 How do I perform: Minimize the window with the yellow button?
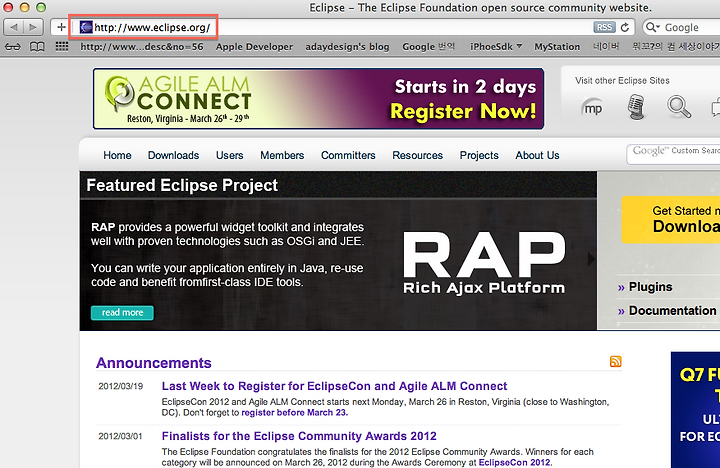24,7
